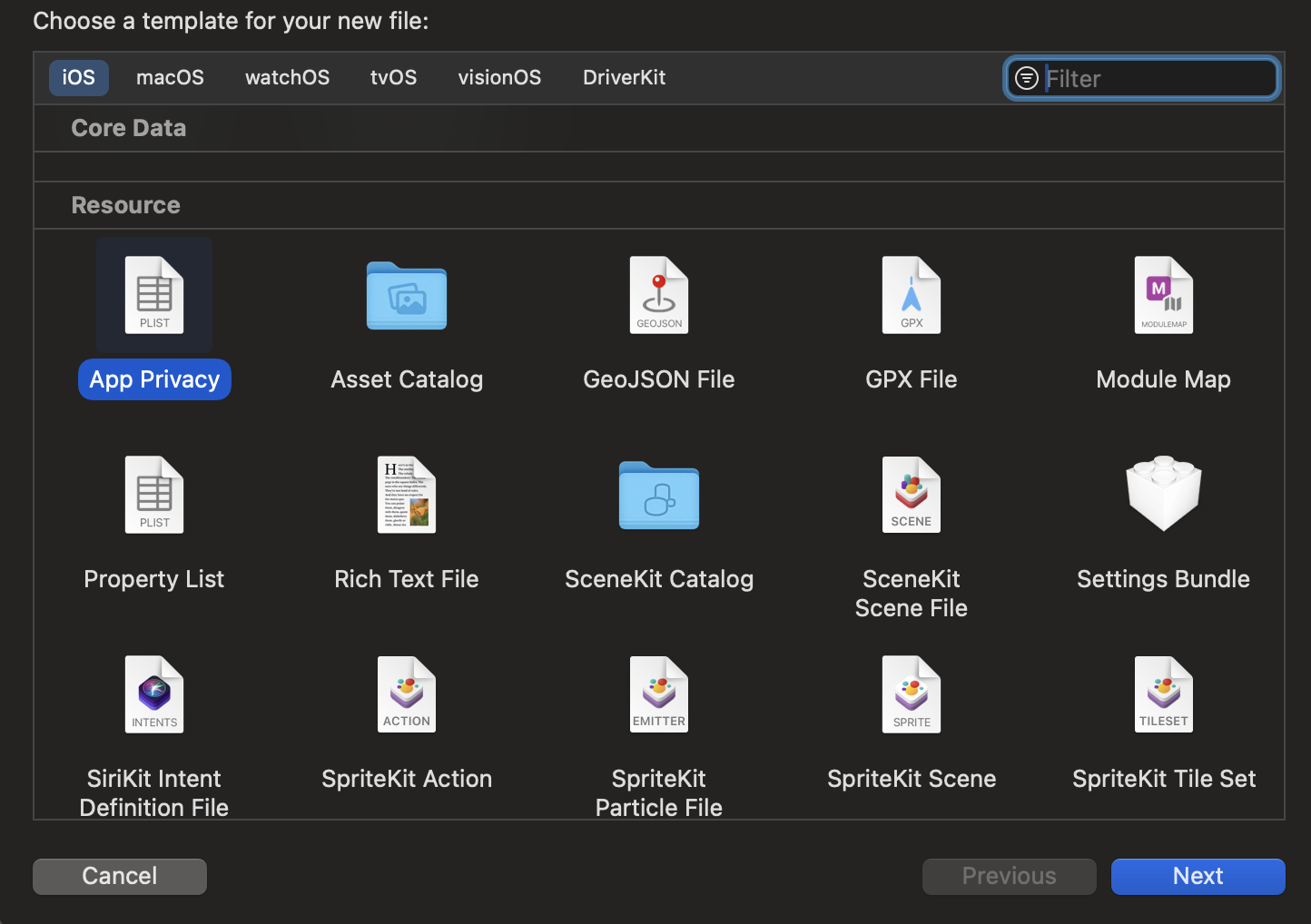
Task: Click the Property List label
Action: coord(154,579)
